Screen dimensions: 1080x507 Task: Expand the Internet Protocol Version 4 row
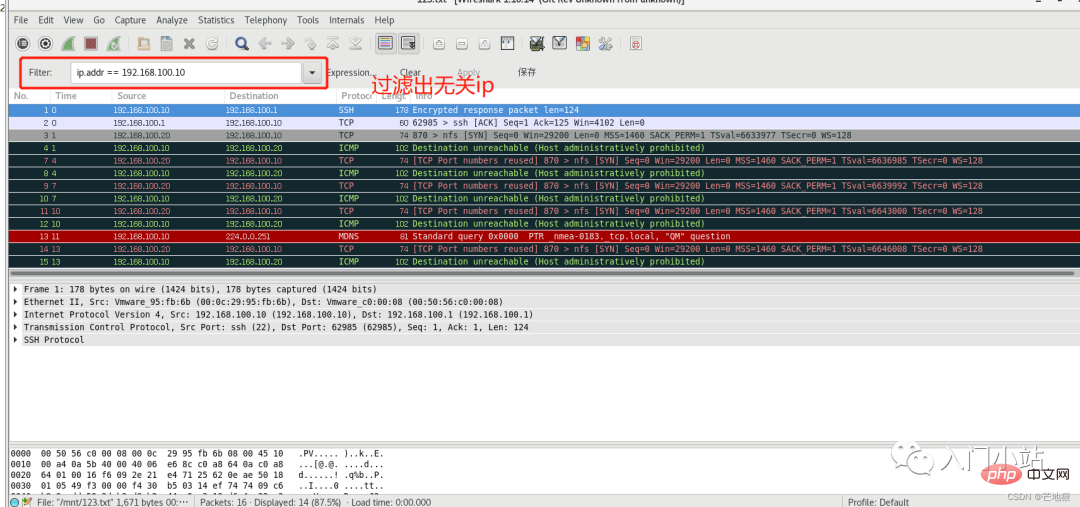15,315
